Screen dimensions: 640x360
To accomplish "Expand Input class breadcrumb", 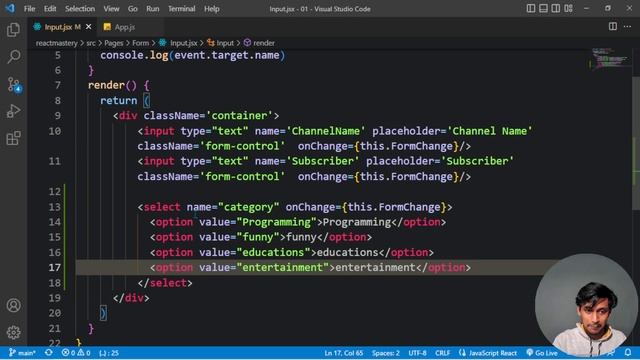I will (220, 43).
